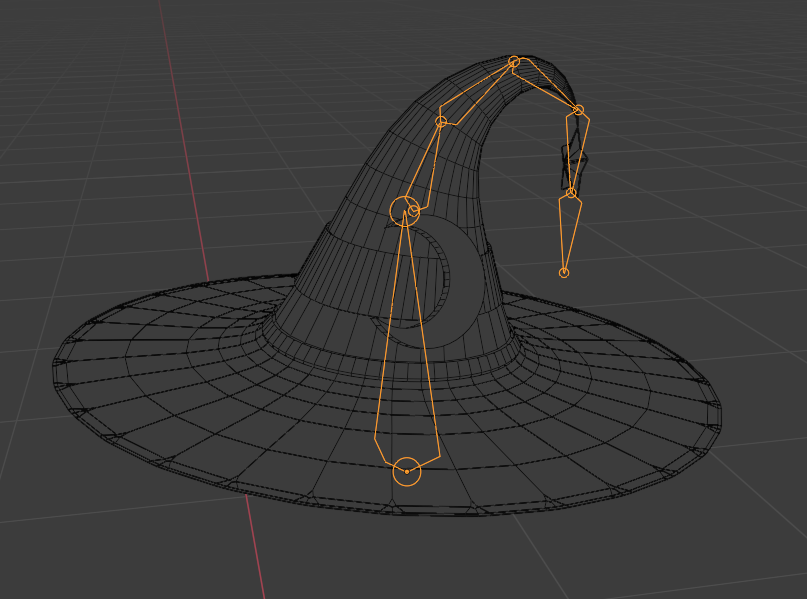Select the bone along the drooping hat tip
The image size is (807, 599).
(x=546, y=82)
